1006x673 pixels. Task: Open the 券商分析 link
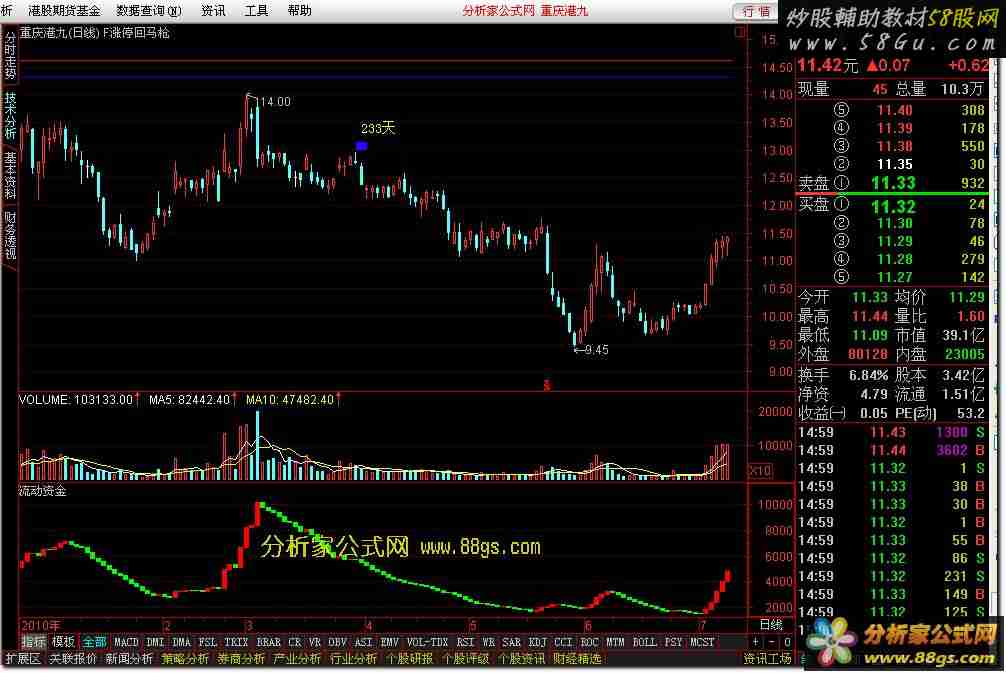pyautogui.click(x=241, y=658)
